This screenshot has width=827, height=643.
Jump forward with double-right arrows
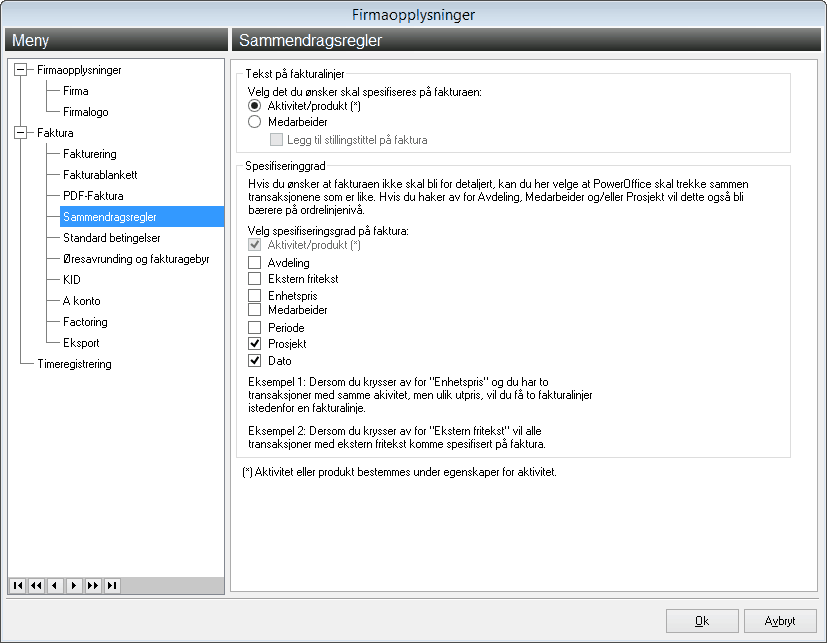point(93,586)
